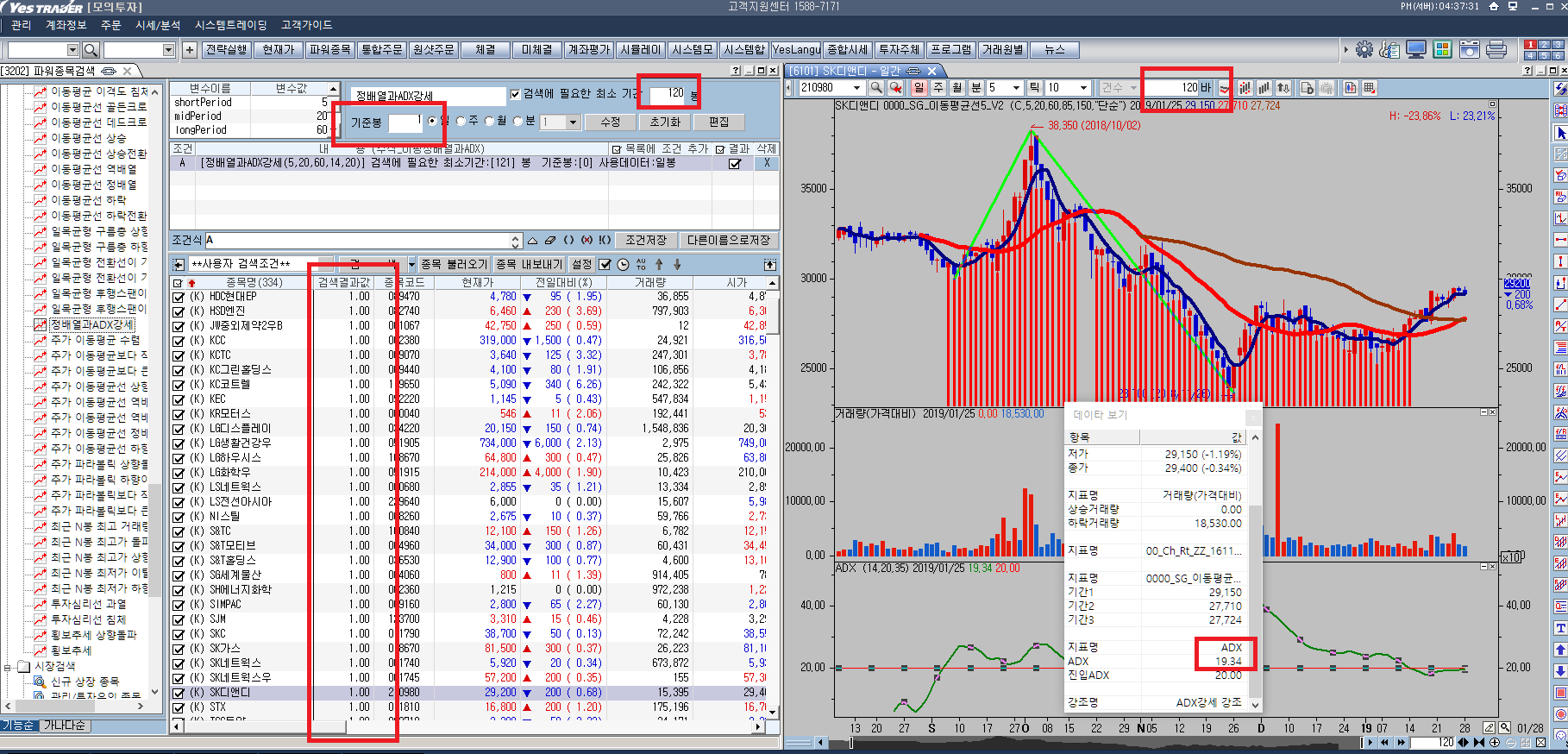Viewport: 1568px width, 754px height.
Task: Uncheck the checkbox for HDC현대EP row
Action: tap(179, 297)
